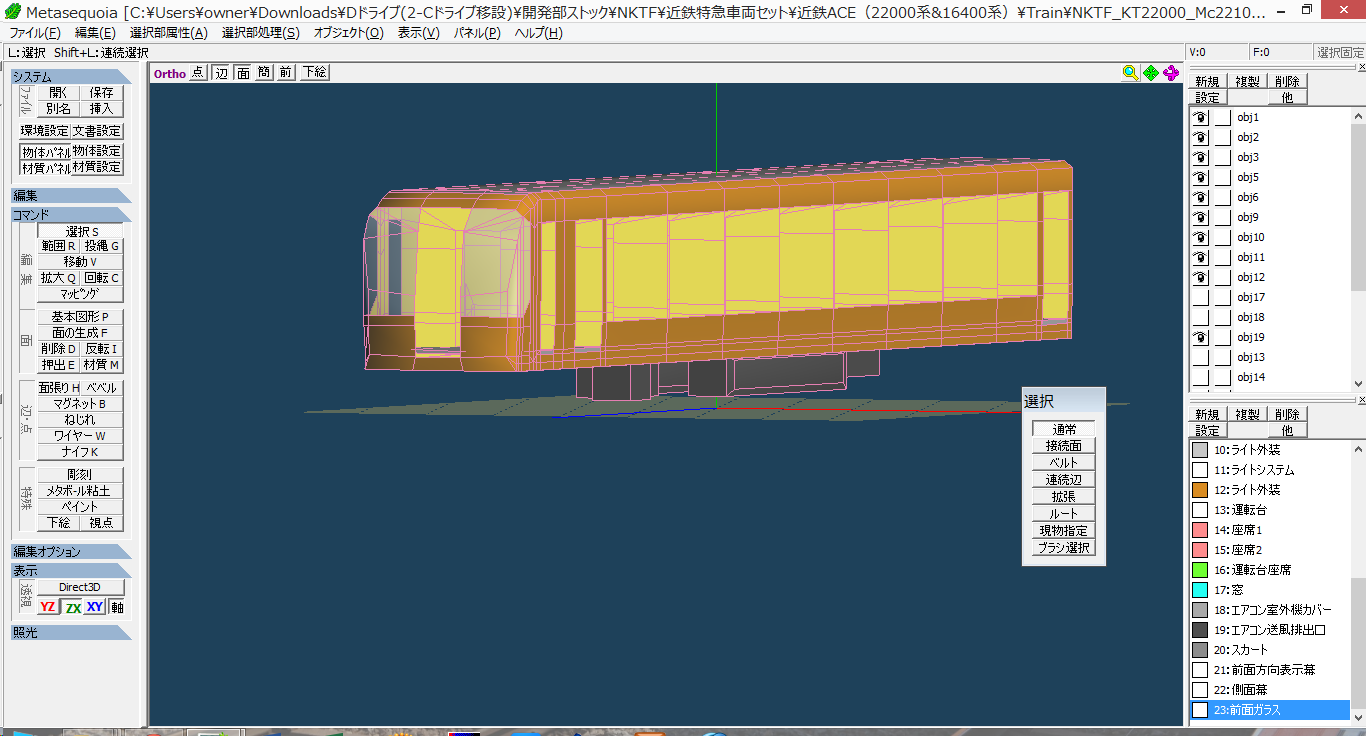1366x736 pixels.
Task: Click pink swatch of 14:座席1
Action: coord(1200,530)
